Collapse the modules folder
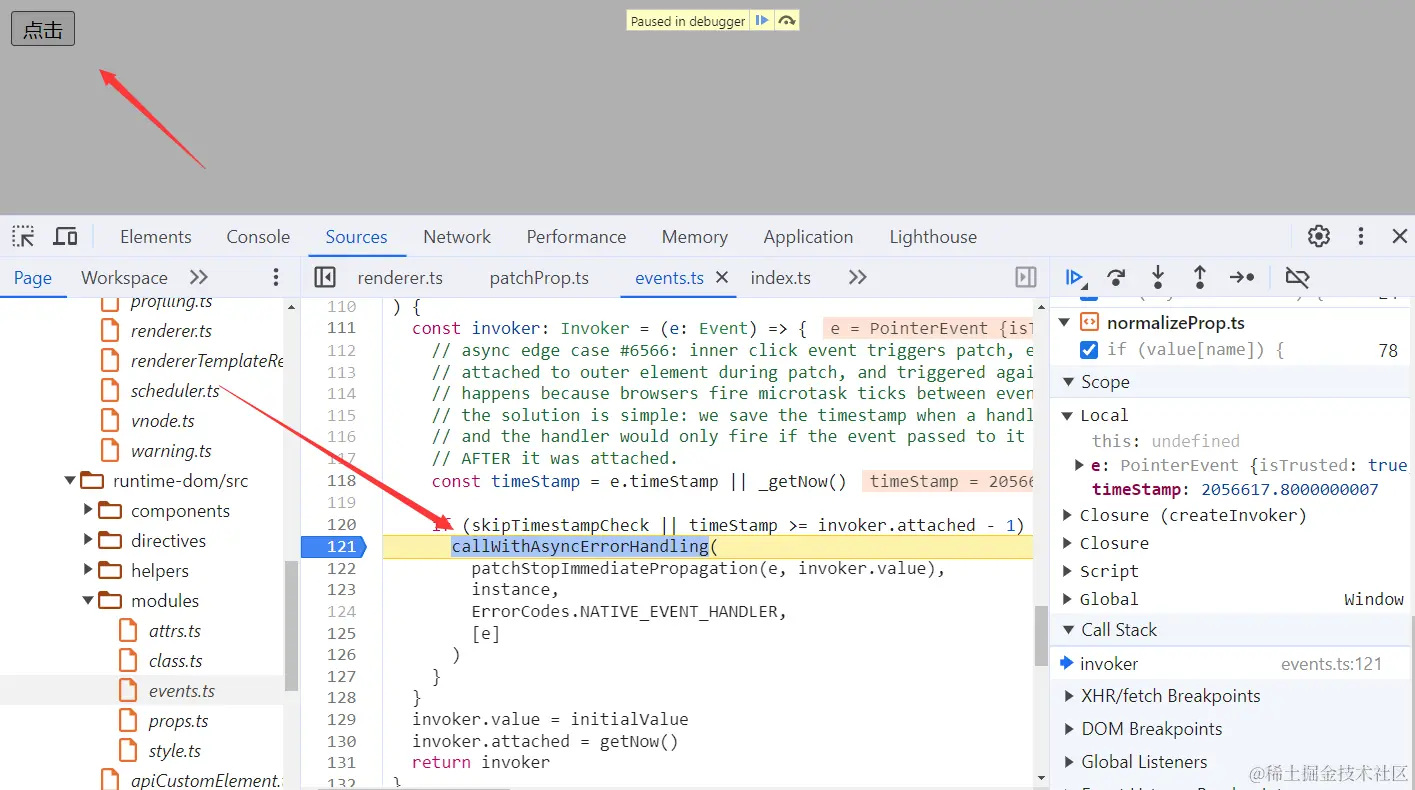 coord(89,601)
